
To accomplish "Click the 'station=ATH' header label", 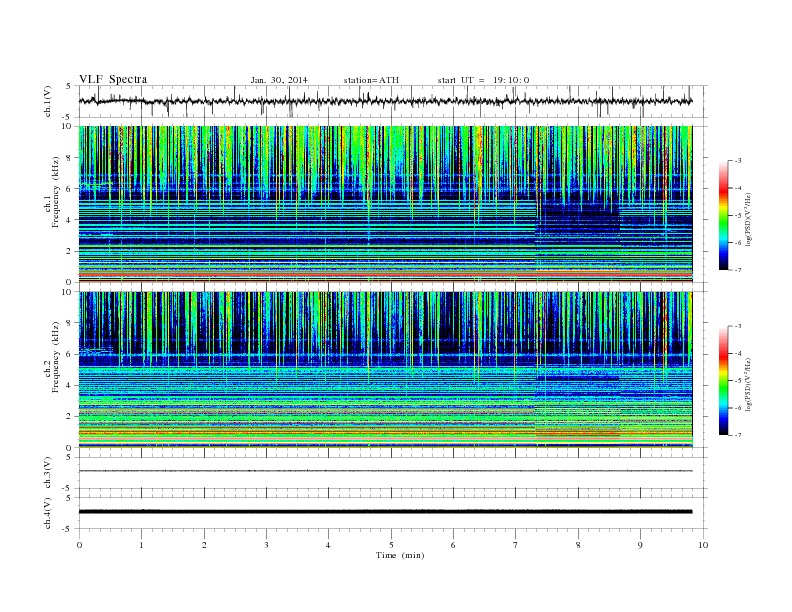I will 371,80.
